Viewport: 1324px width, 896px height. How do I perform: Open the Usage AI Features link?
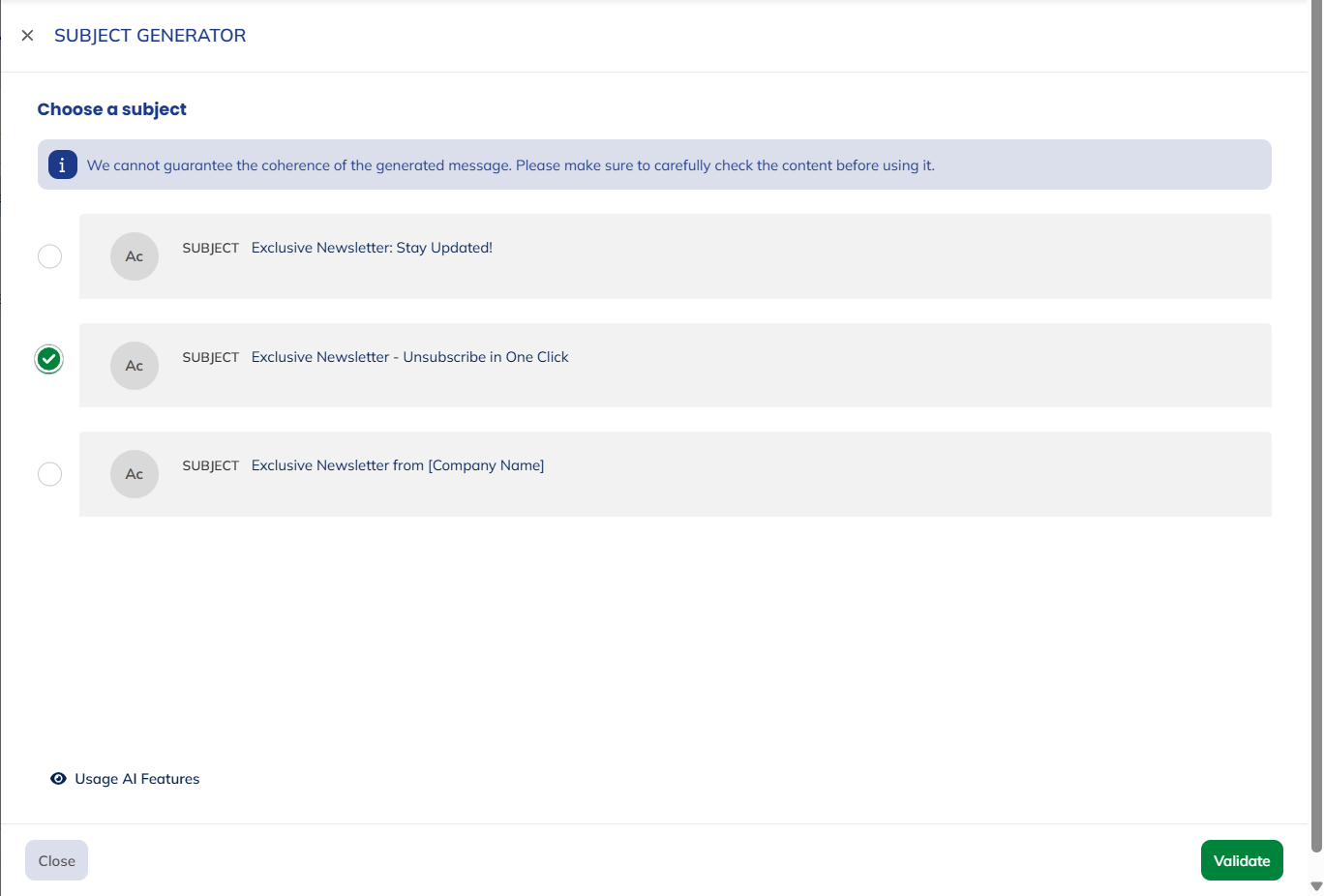pyautogui.click(x=136, y=779)
